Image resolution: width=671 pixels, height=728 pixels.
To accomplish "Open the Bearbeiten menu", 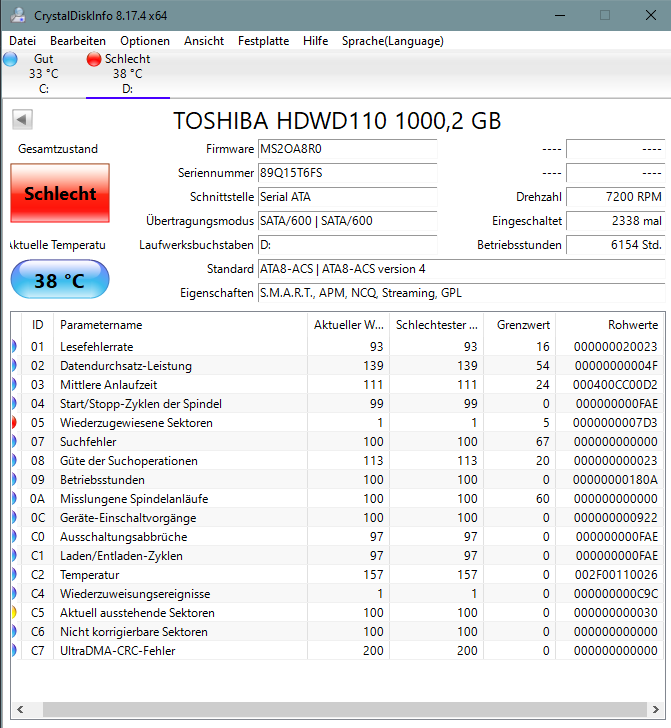I will pyautogui.click(x=78, y=41).
